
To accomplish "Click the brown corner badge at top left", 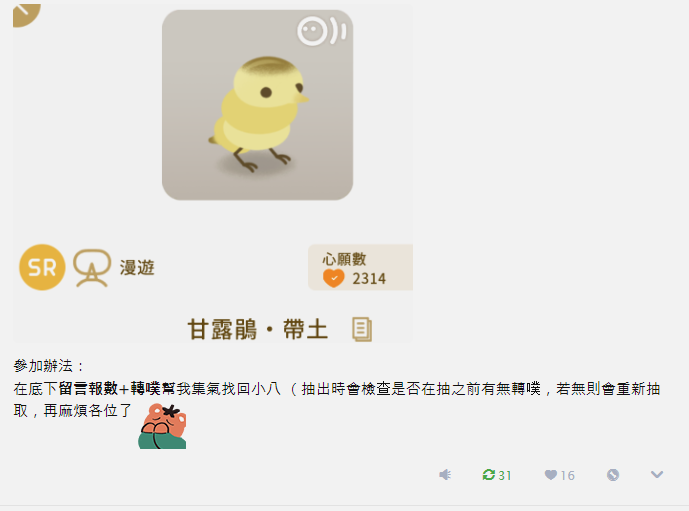I will tap(26, 15).
